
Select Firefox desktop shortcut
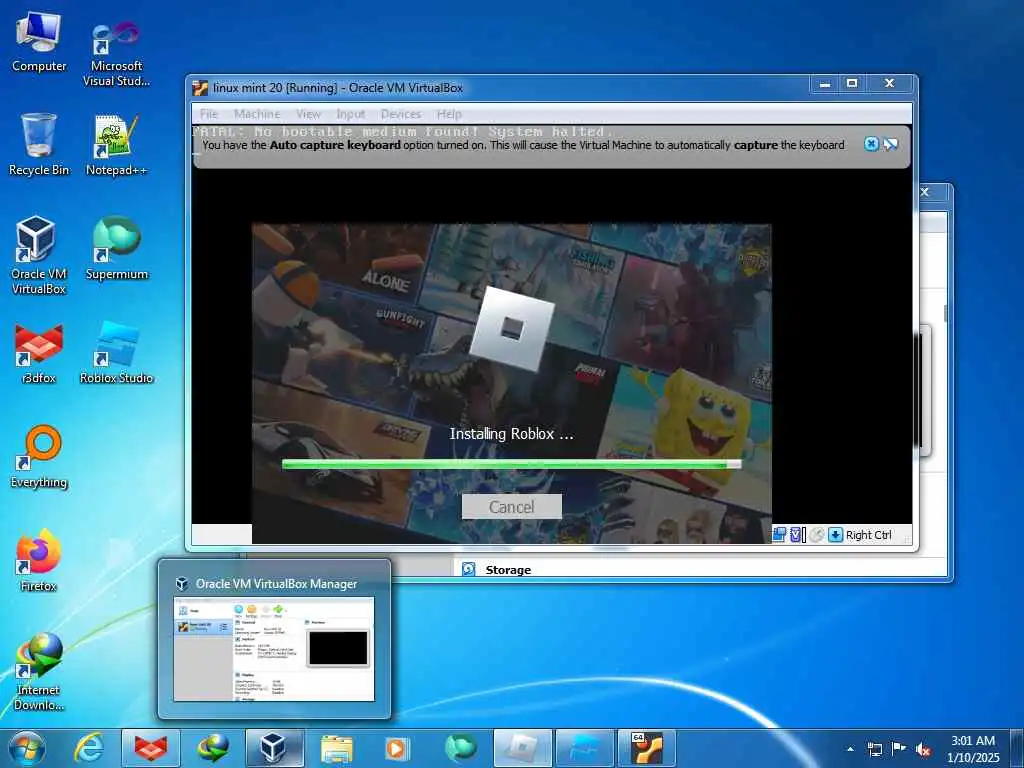39,560
